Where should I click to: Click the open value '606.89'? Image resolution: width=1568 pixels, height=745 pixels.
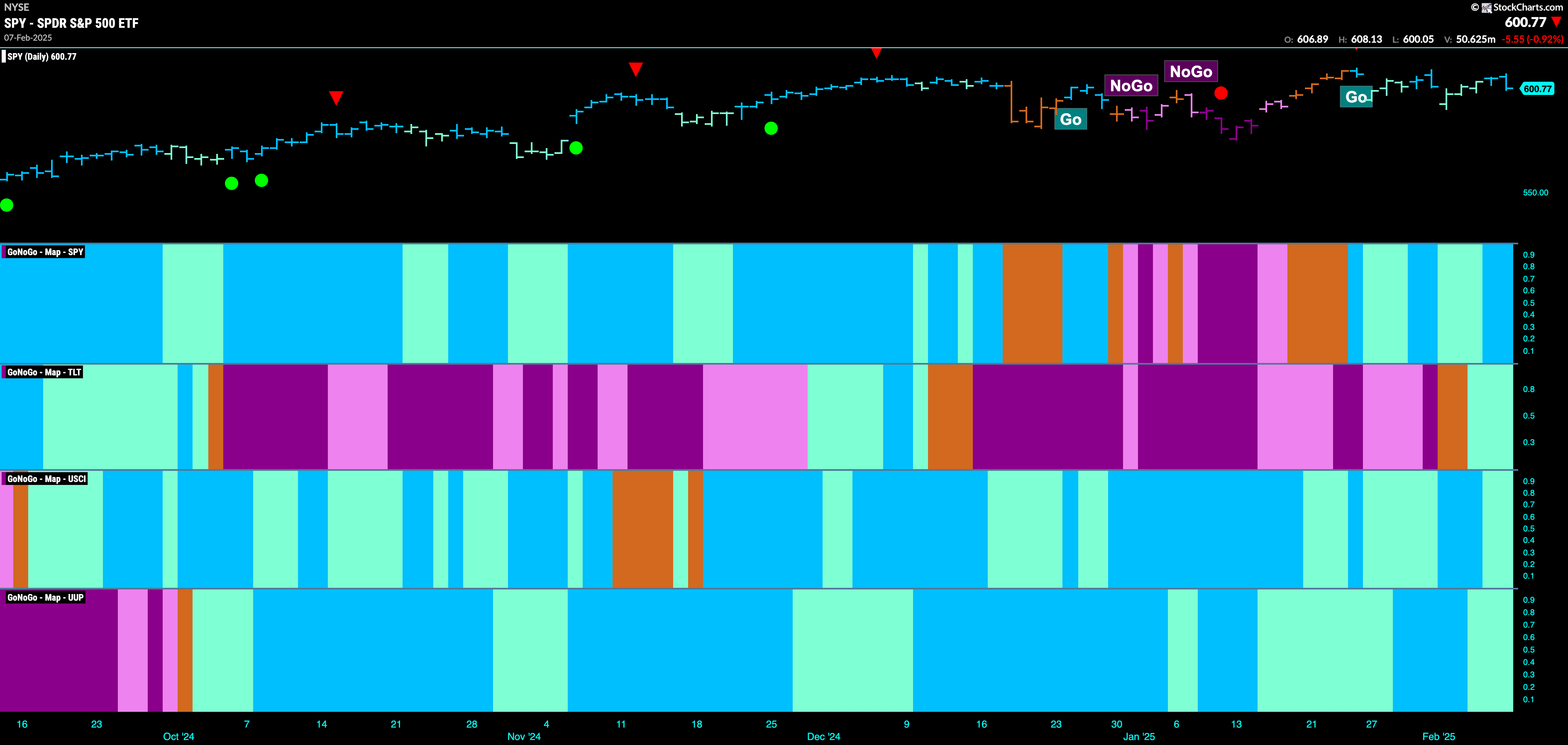(1312, 39)
